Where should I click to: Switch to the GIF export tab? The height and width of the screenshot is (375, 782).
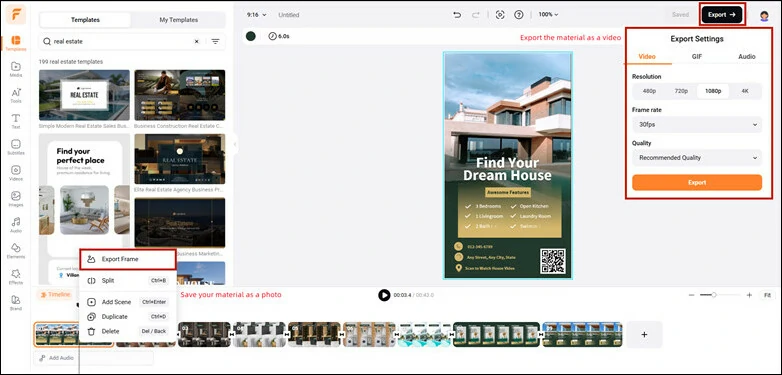(697, 57)
